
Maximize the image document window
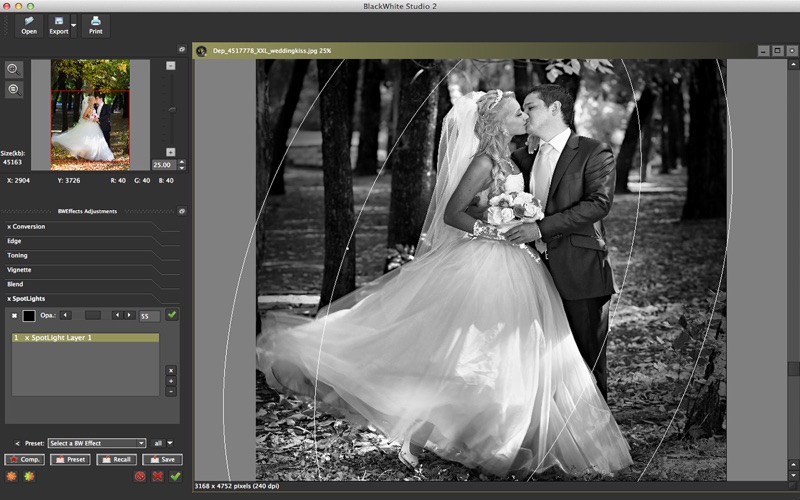pyautogui.click(x=778, y=51)
